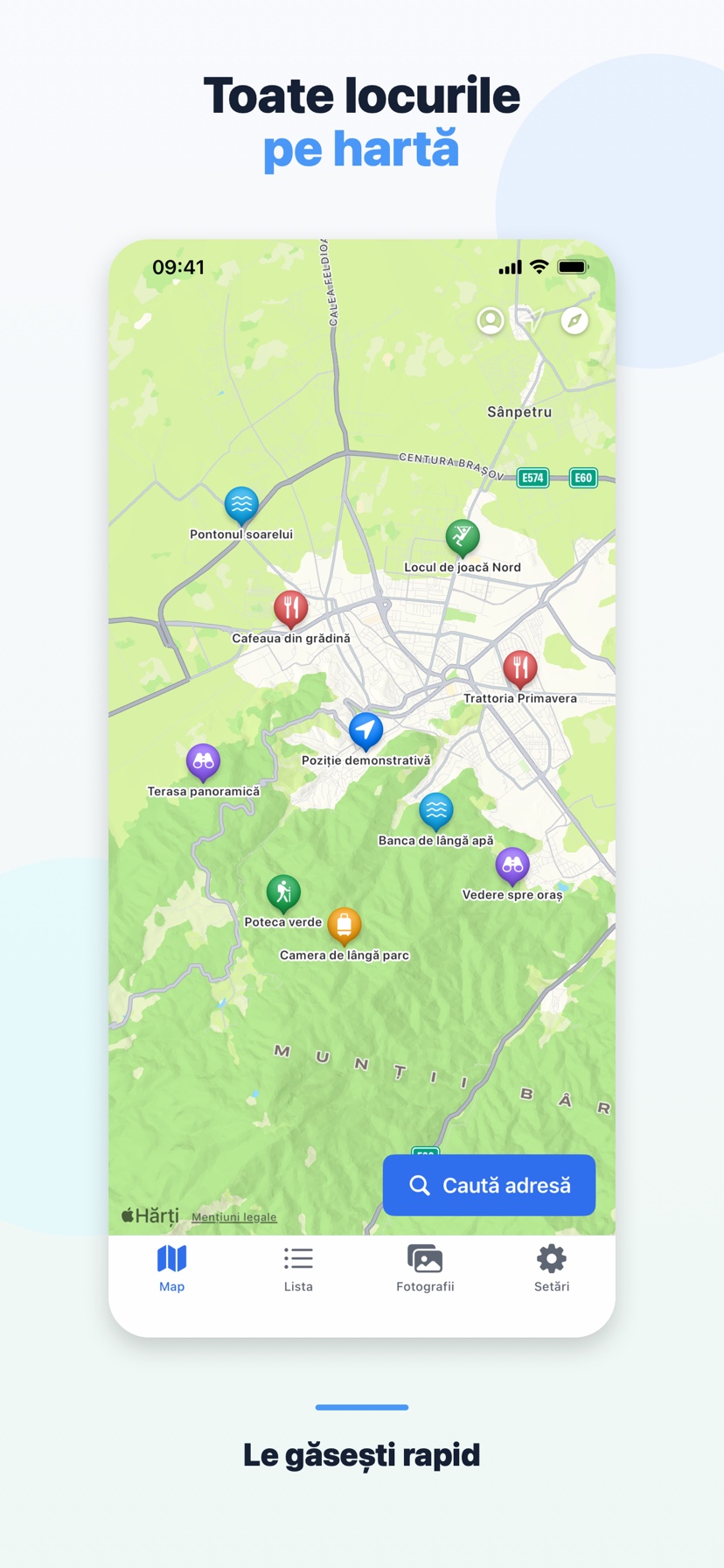The image size is (724, 1568).
Task: Tap the Poteca verde hiking pin
Action: click(x=283, y=892)
